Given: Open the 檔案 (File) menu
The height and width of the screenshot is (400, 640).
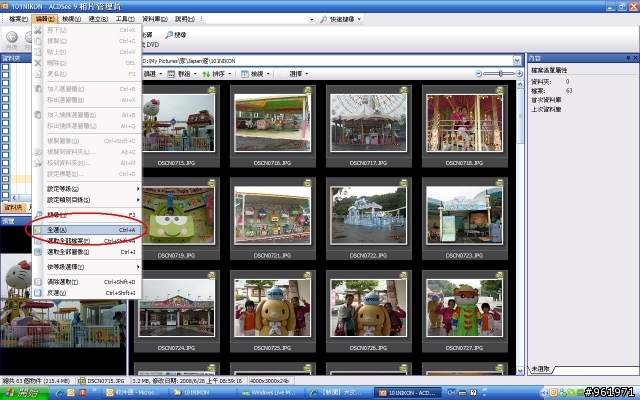Looking at the screenshot, I should tap(18, 19).
